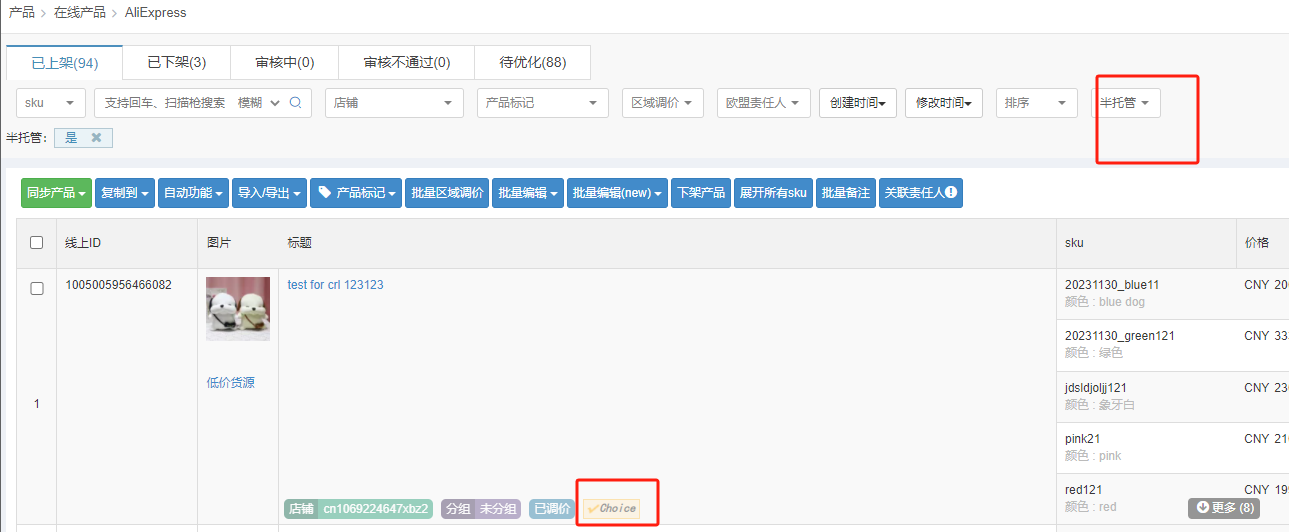Expand the 店铺 store dropdown
Image resolution: width=1289 pixels, height=532 pixels.
coord(394,103)
